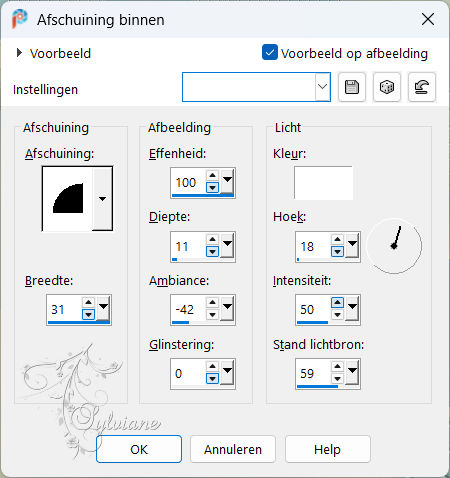Click the randomize parameters dice icon
450x478 pixels.
tap(387, 87)
